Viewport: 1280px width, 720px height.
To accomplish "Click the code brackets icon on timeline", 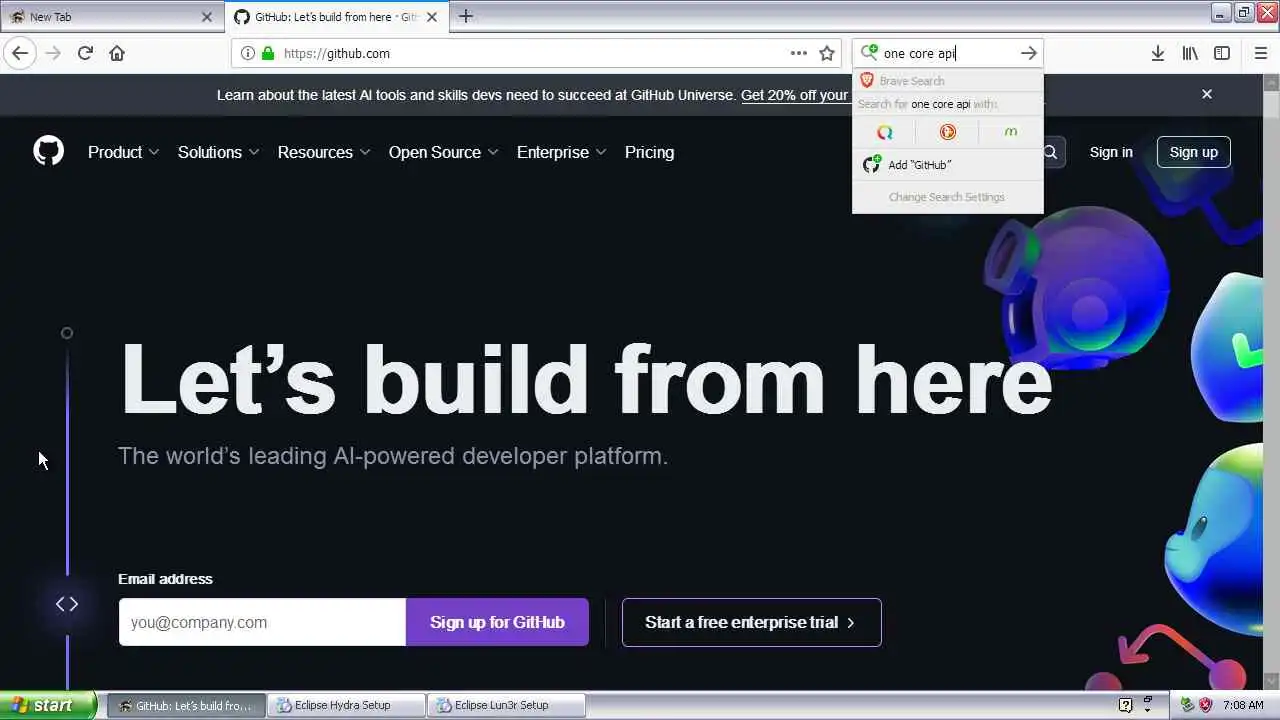I will (x=67, y=604).
